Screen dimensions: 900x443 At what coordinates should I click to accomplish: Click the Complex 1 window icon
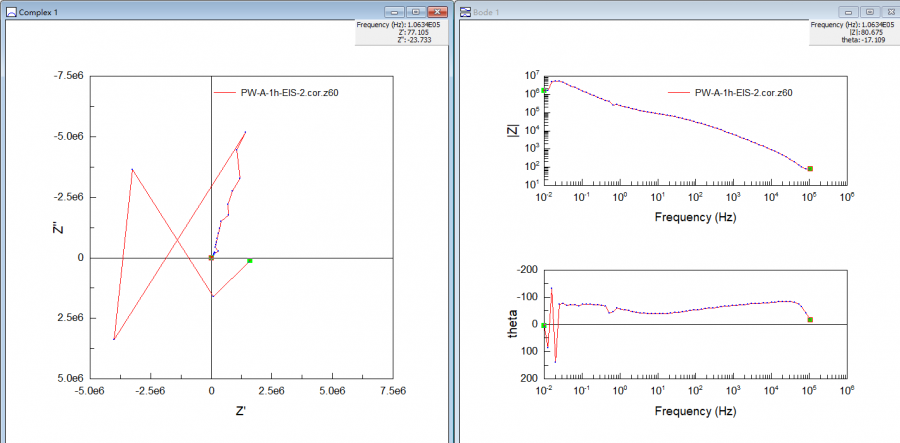click(12, 11)
